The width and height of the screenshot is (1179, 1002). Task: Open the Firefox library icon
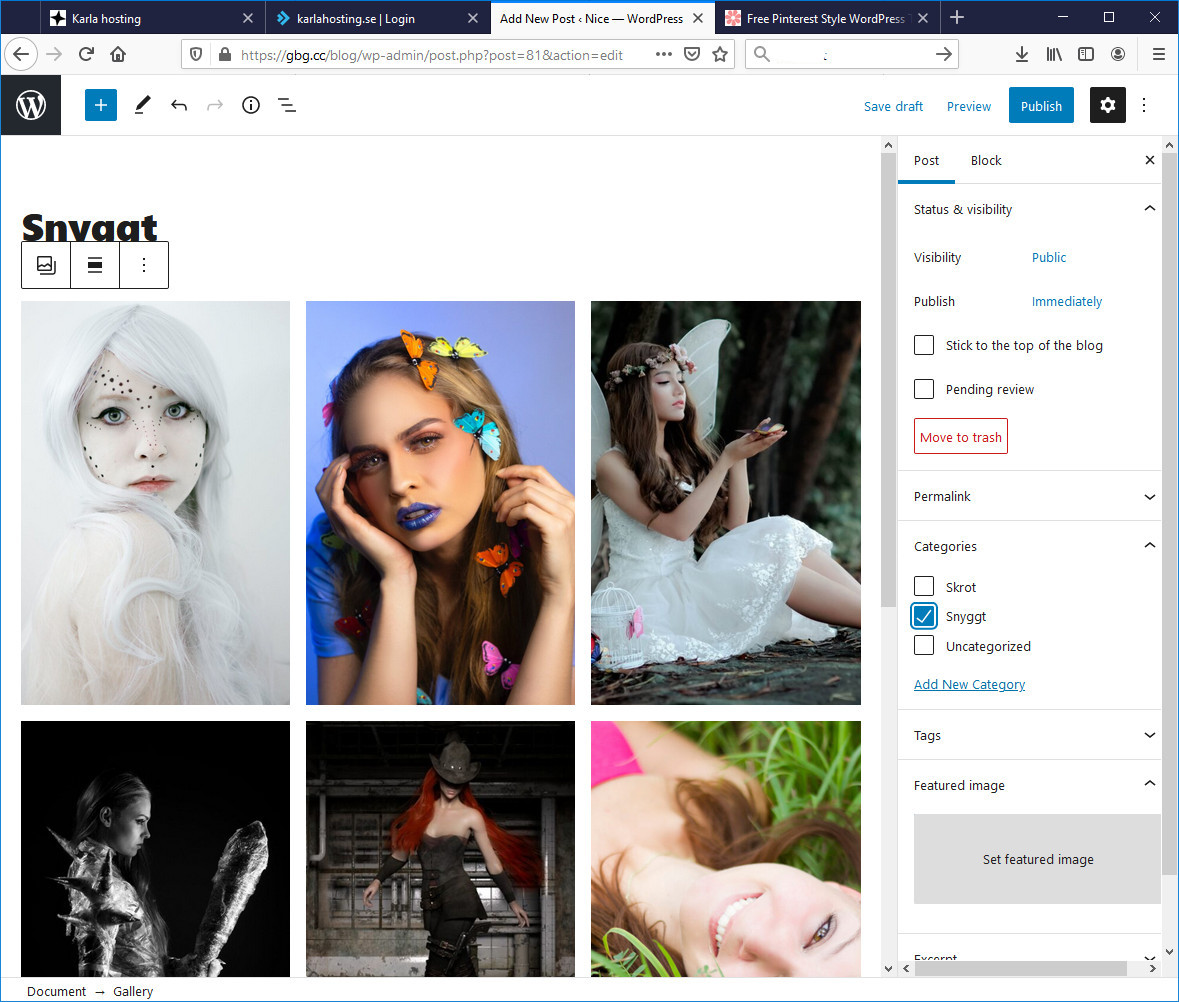1054,54
